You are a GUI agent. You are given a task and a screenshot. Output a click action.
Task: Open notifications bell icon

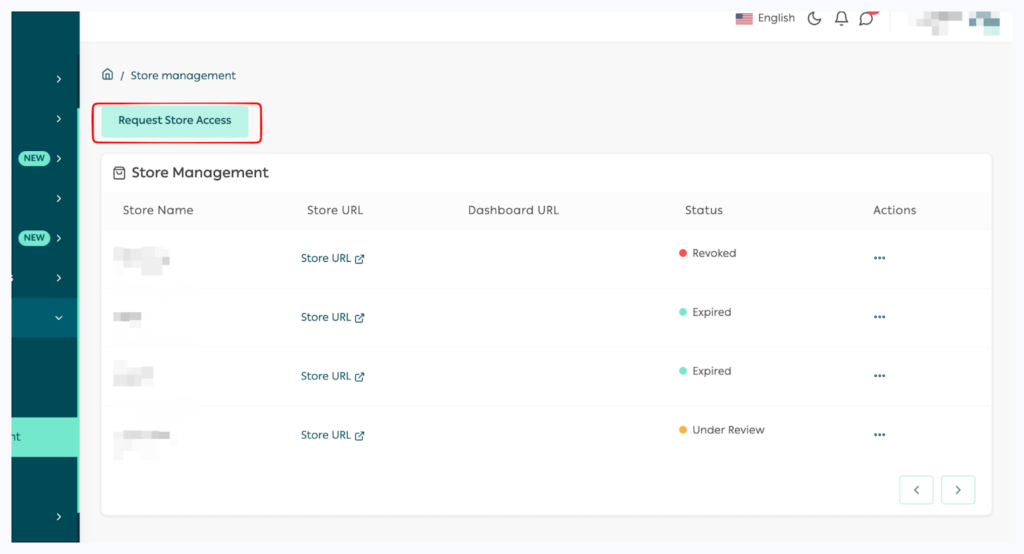click(842, 18)
